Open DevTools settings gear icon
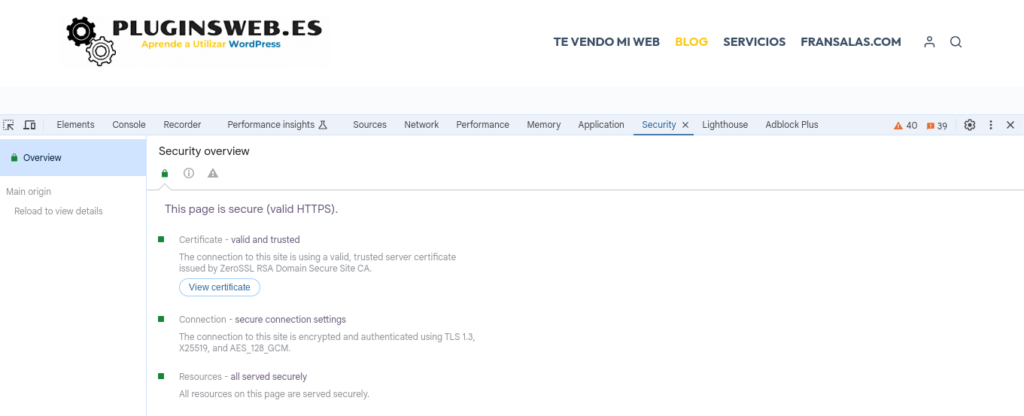Viewport: 1024px width, 416px height. click(970, 125)
